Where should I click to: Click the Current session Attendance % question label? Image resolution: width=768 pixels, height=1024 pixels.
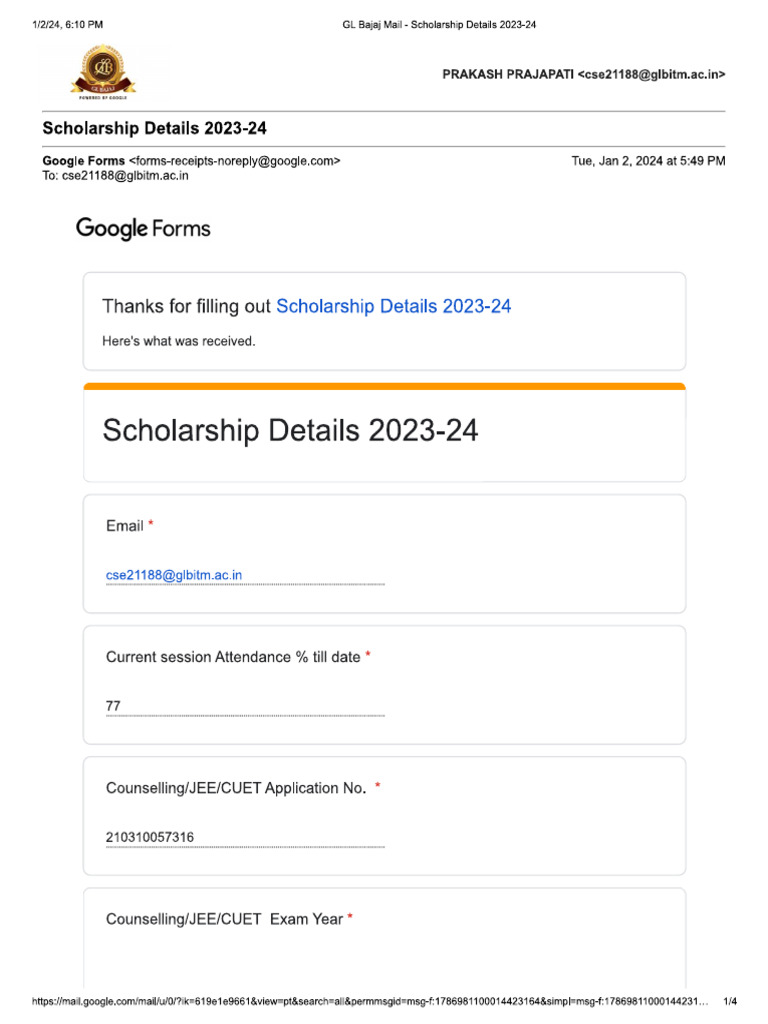[x=233, y=657]
